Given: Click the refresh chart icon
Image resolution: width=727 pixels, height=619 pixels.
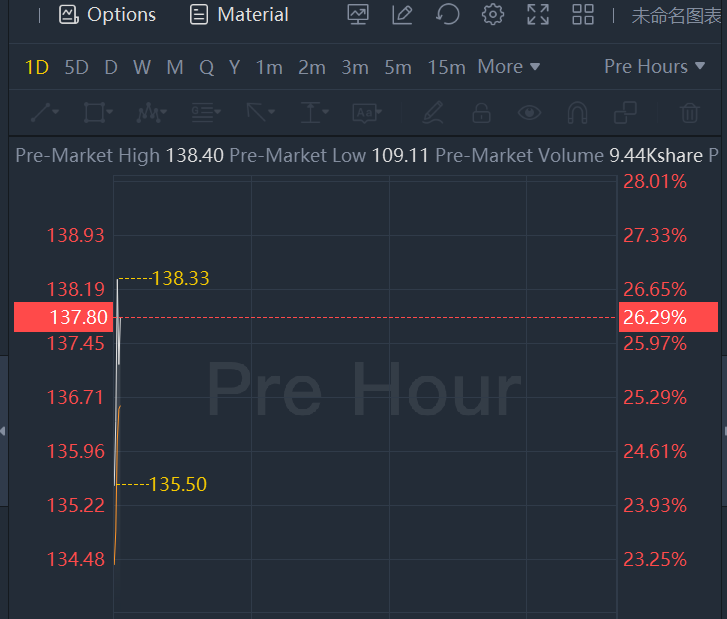Looking at the screenshot, I should (x=448, y=15).
